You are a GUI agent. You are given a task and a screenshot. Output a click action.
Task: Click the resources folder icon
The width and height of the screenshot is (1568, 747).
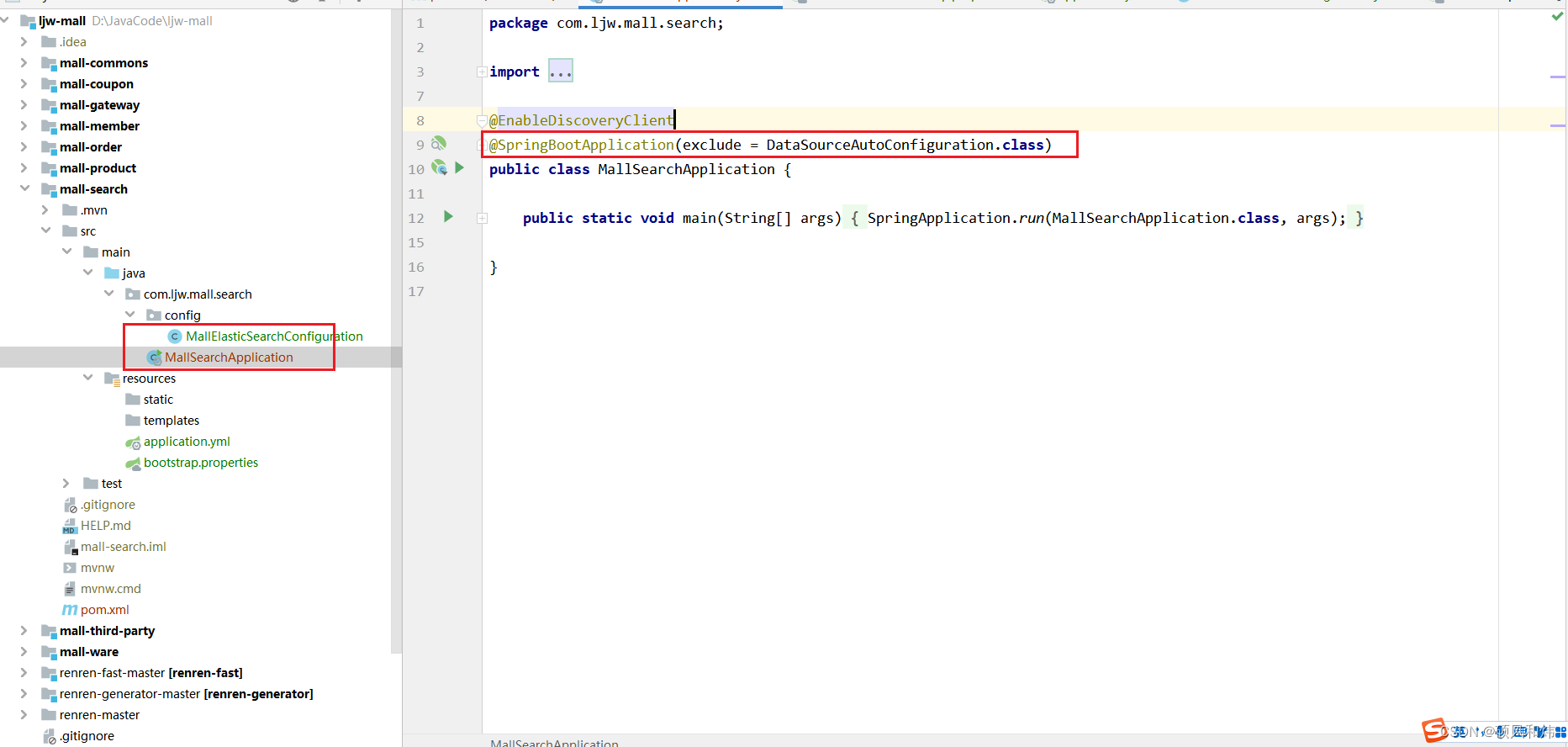pyautogui.click(x=112, y=379)
